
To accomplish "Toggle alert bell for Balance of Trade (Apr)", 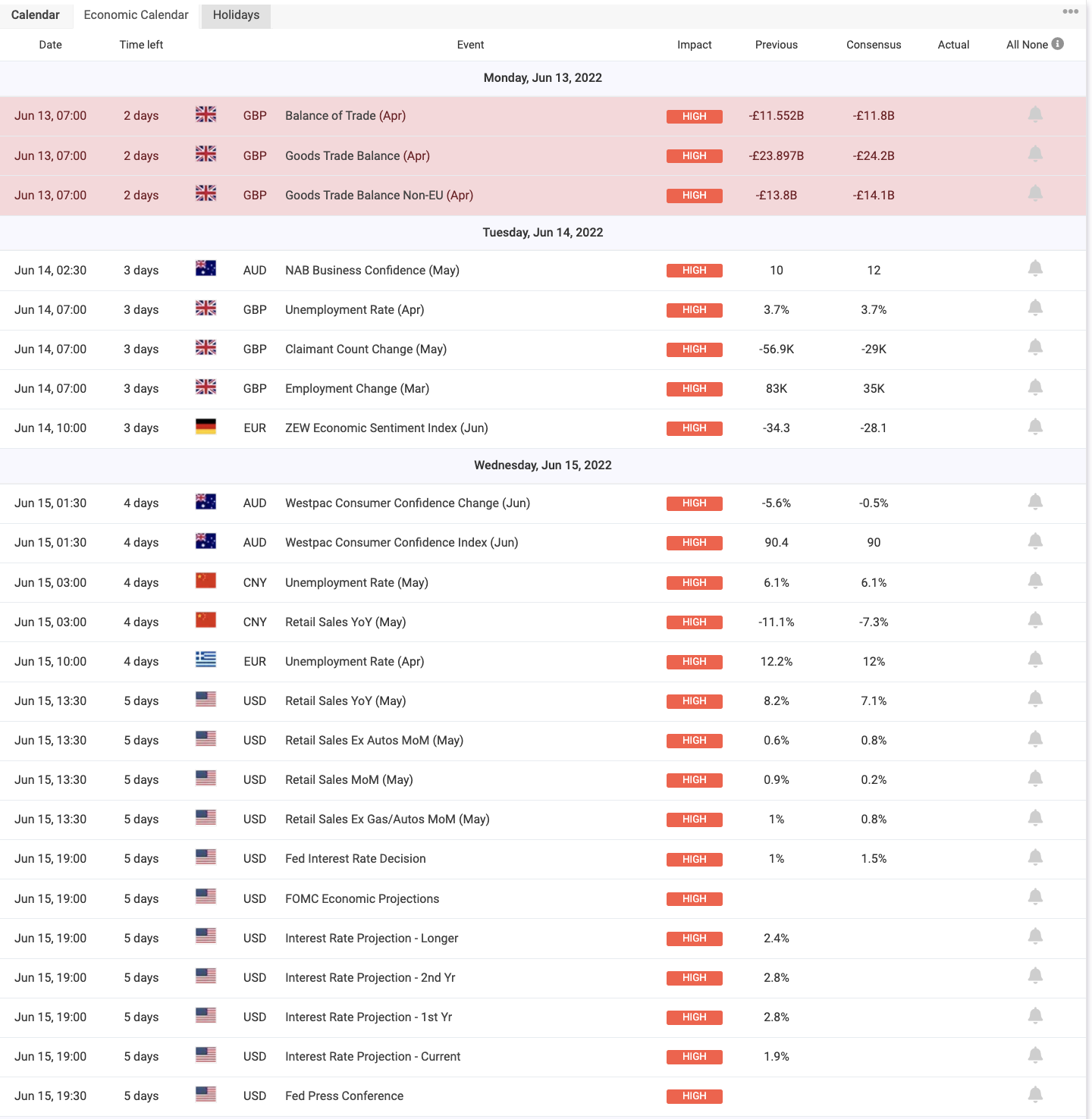I will pos(1035,114).
